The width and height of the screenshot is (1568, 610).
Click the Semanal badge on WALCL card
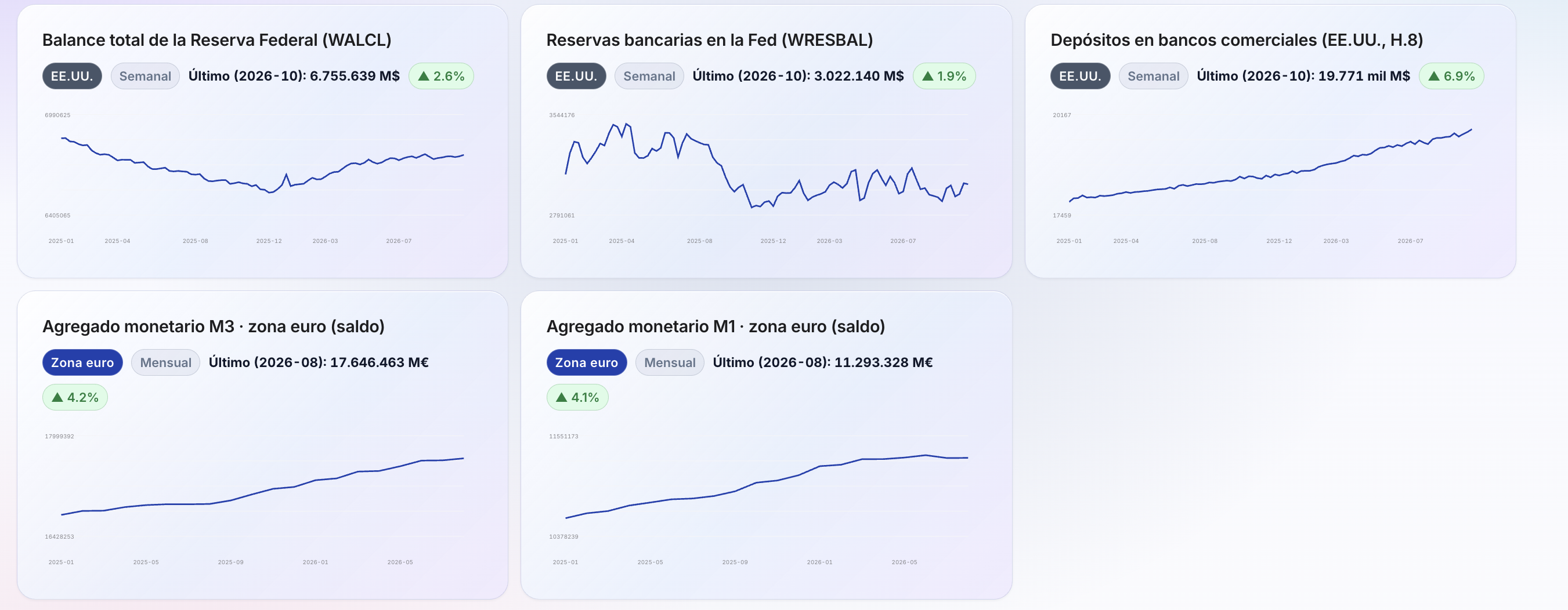click(145, 76)
